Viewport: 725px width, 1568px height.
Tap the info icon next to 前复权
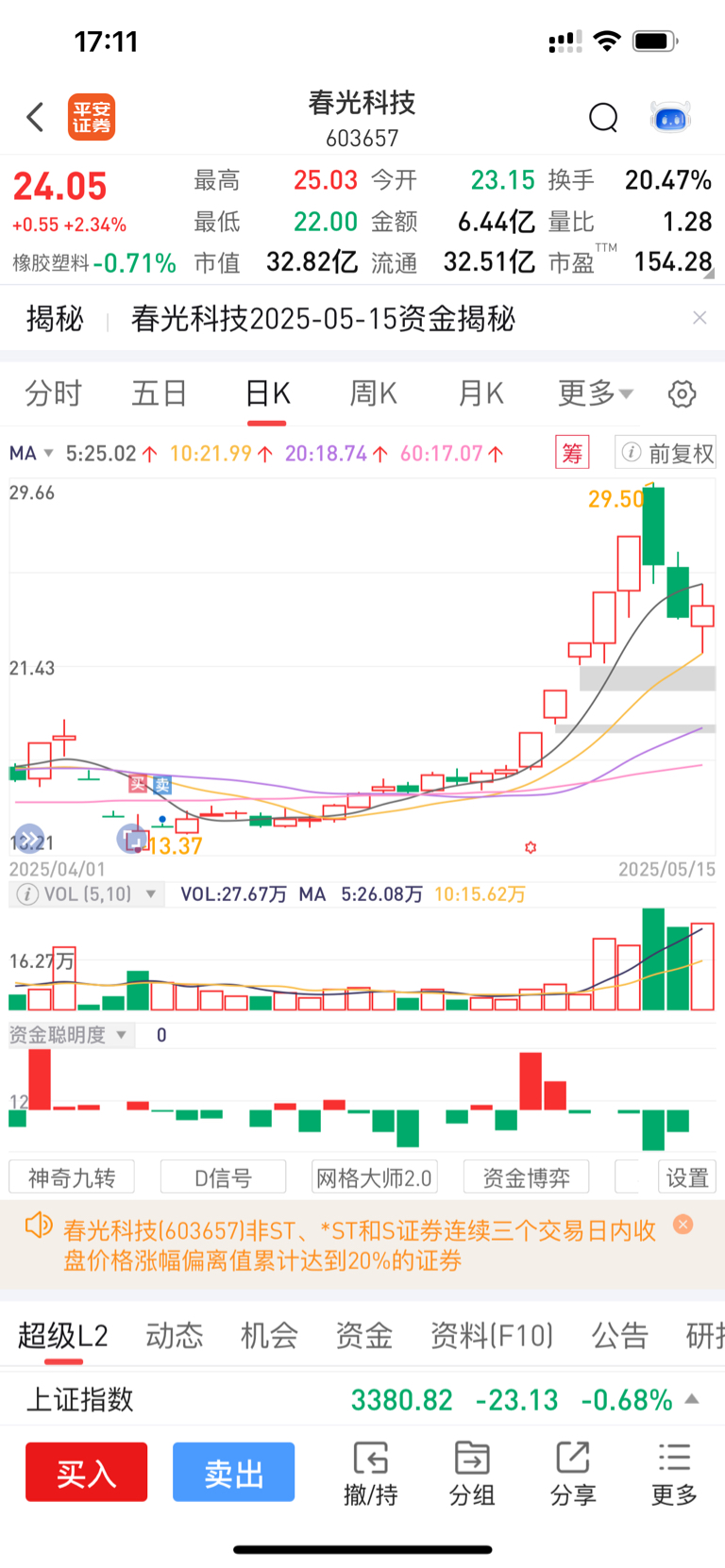click(x=631, y=453)
